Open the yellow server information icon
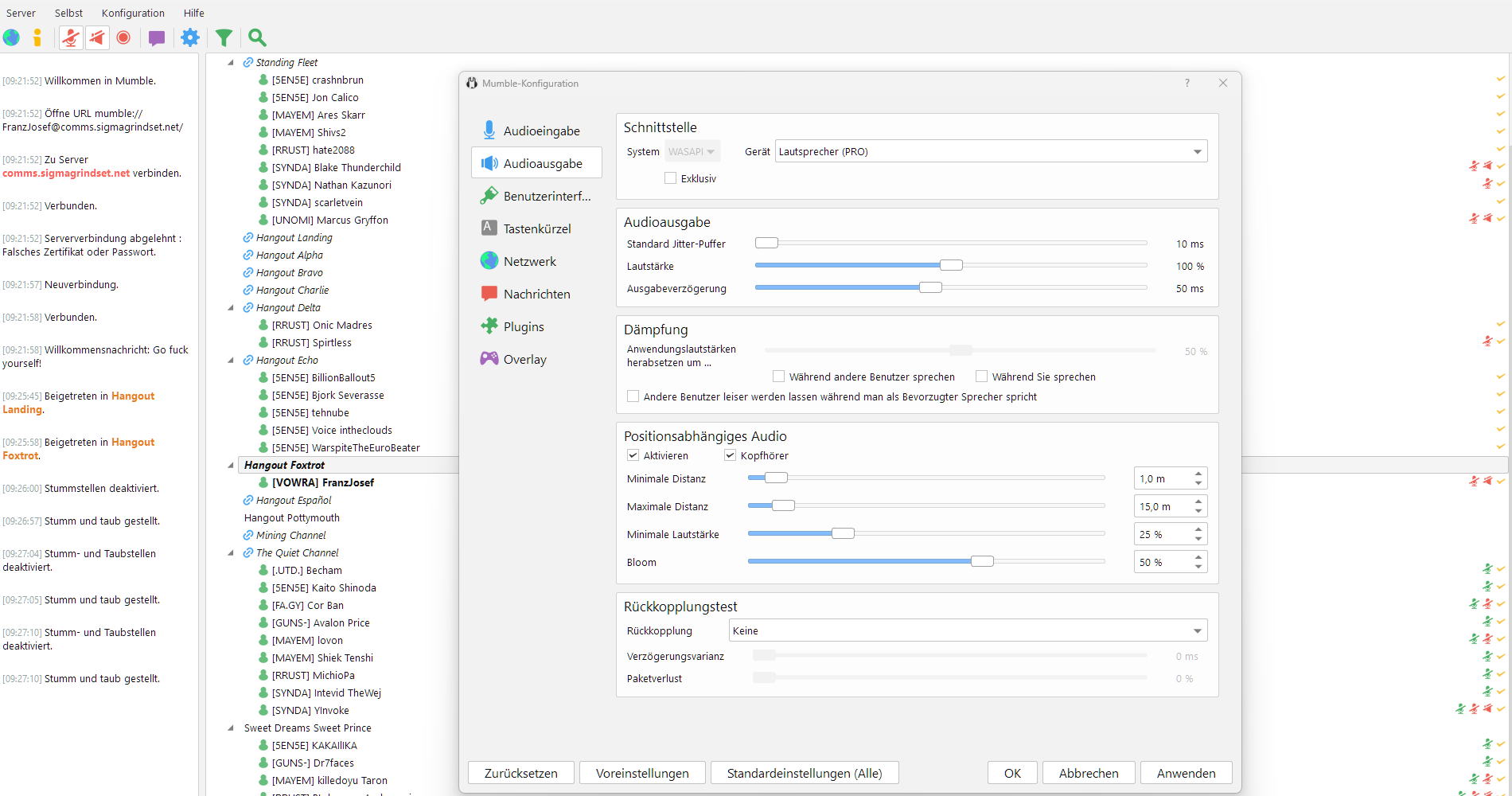 [37, 37]
